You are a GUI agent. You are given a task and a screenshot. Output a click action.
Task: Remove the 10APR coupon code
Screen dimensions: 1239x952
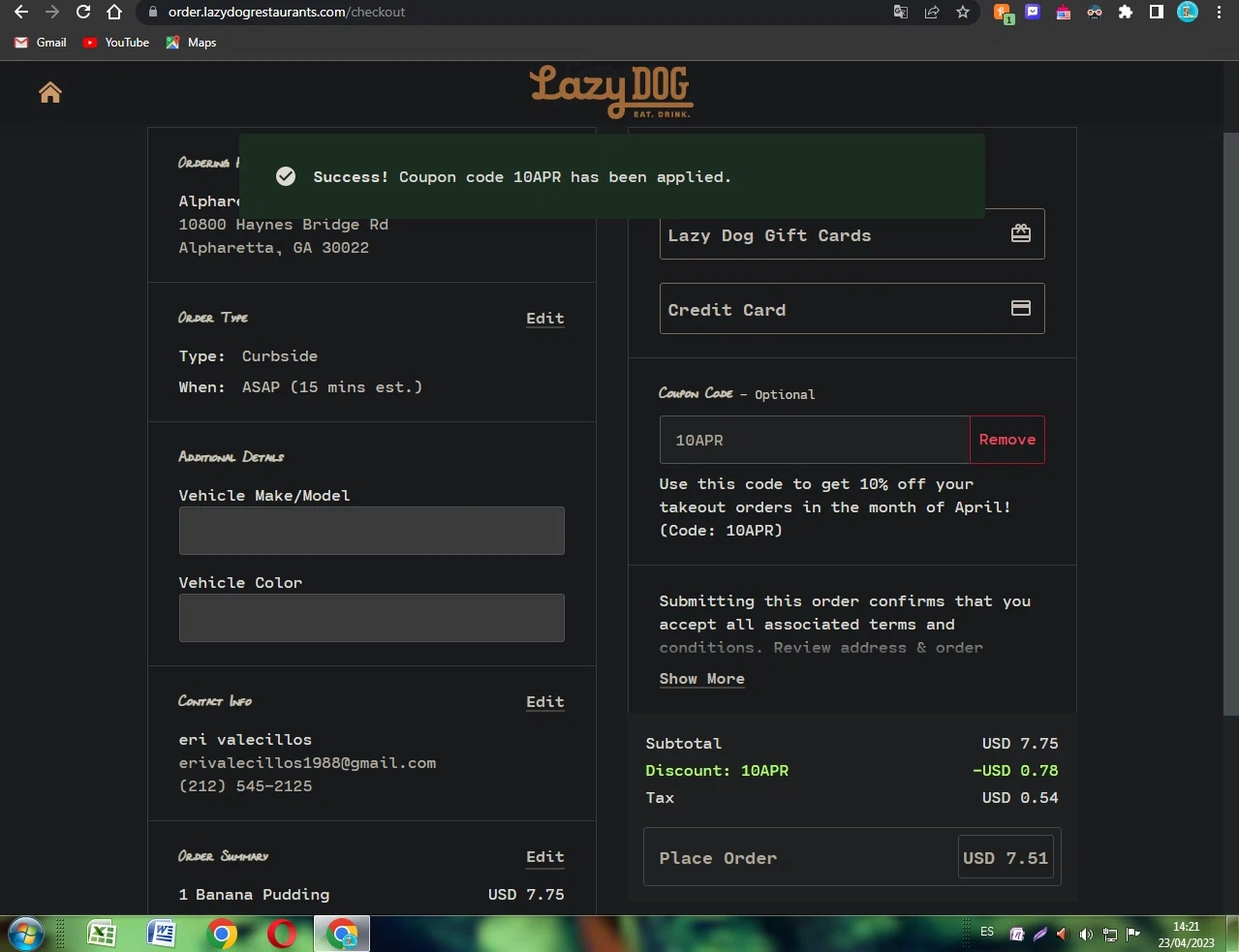click(1007, 440)
